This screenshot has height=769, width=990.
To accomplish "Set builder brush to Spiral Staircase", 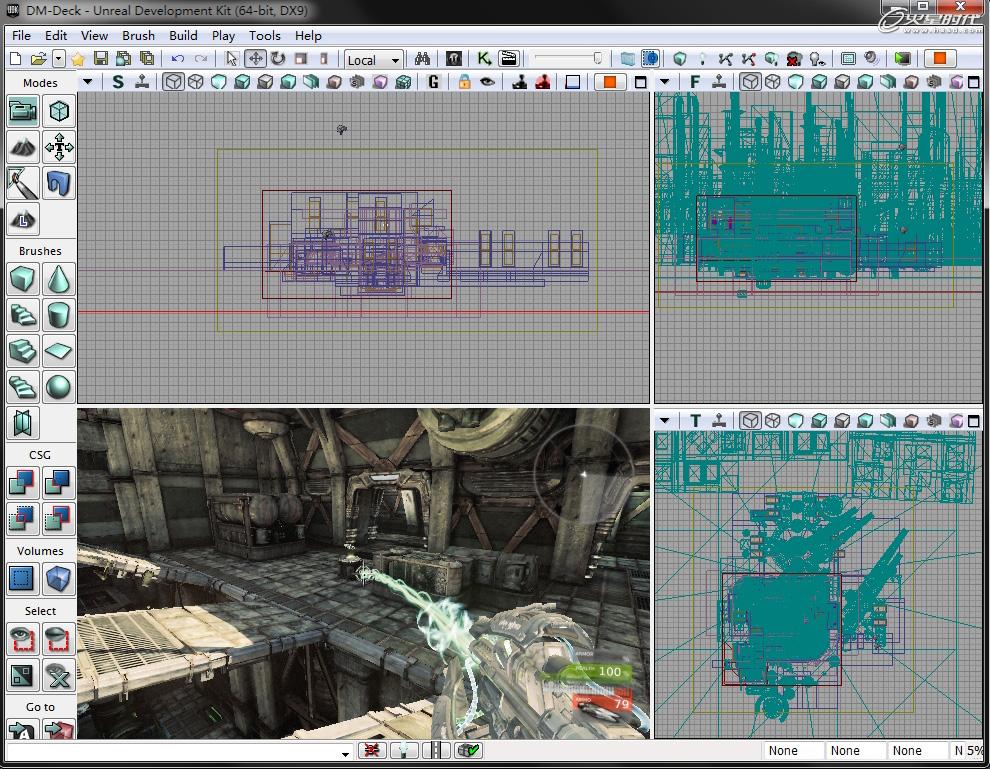I will pos(23,387).
